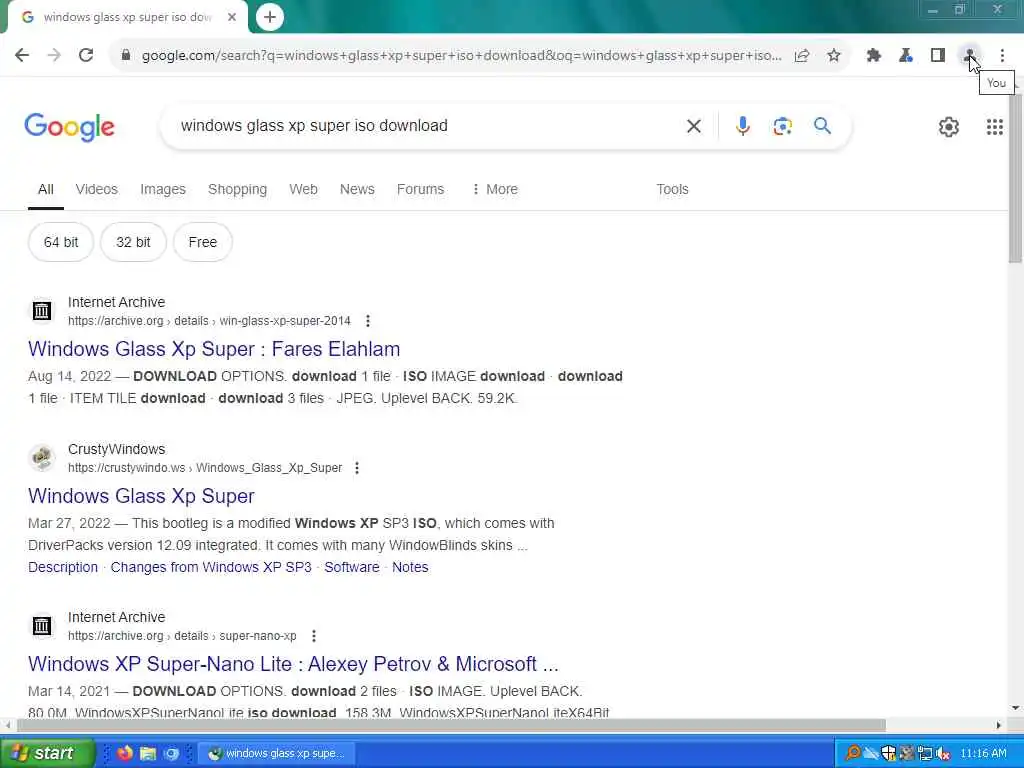
Task: Close the windows glass xp super tab
Action: point(232,17)
